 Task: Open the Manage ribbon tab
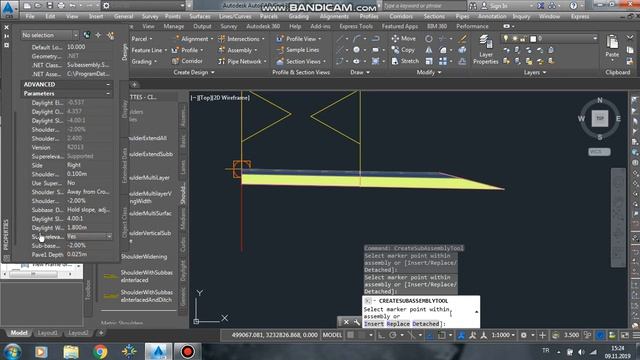coord(173,26)
